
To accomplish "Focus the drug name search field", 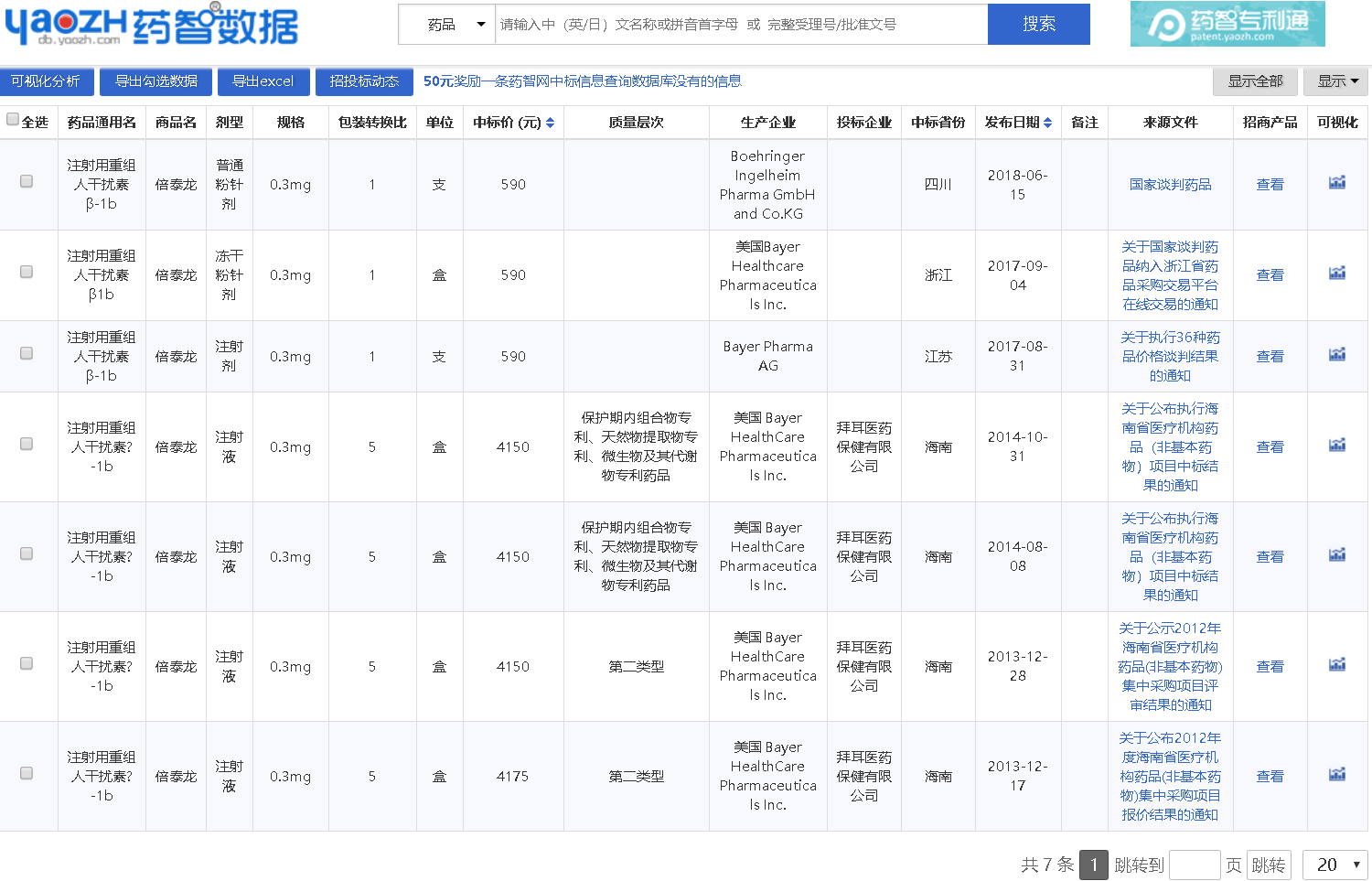I will point(741,25).
